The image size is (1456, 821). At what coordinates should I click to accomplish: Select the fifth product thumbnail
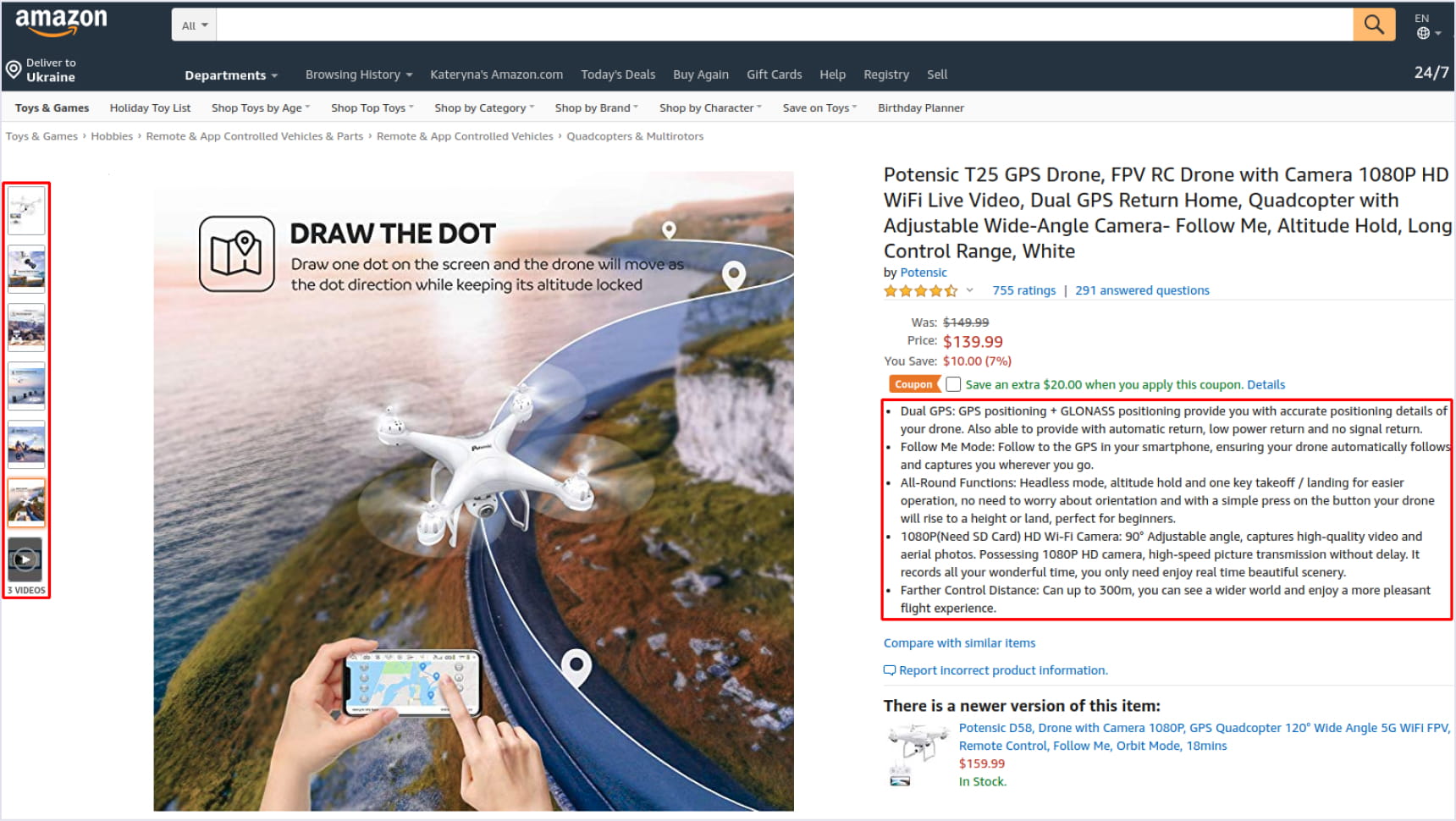(26, 444)
